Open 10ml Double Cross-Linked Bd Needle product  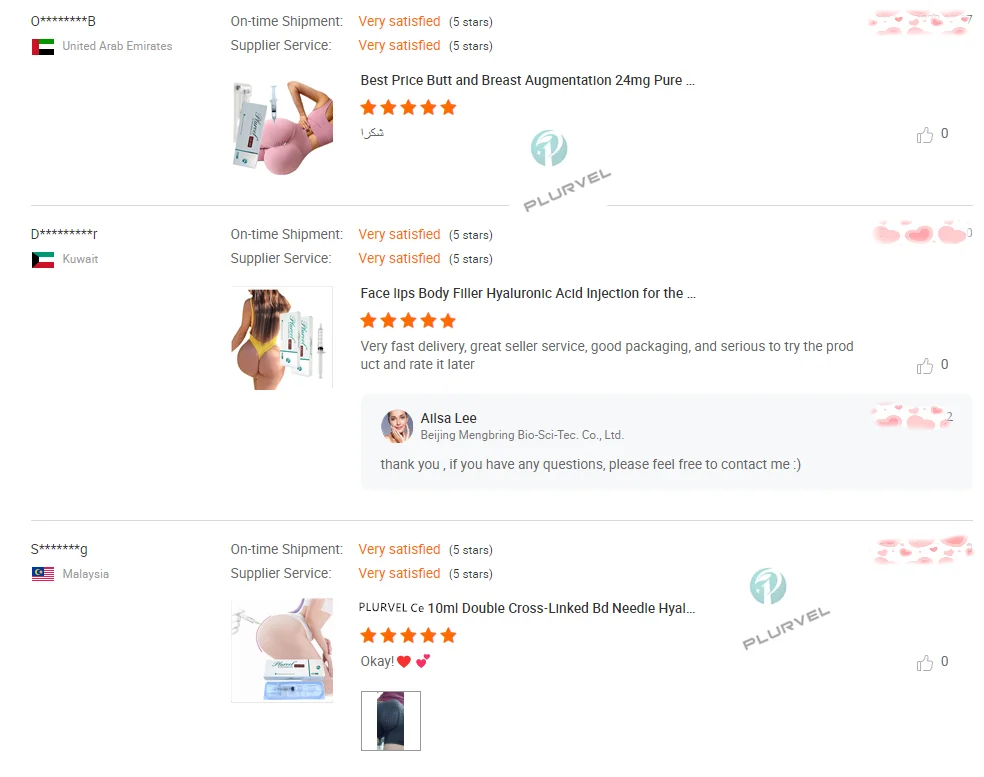(527, 608)
